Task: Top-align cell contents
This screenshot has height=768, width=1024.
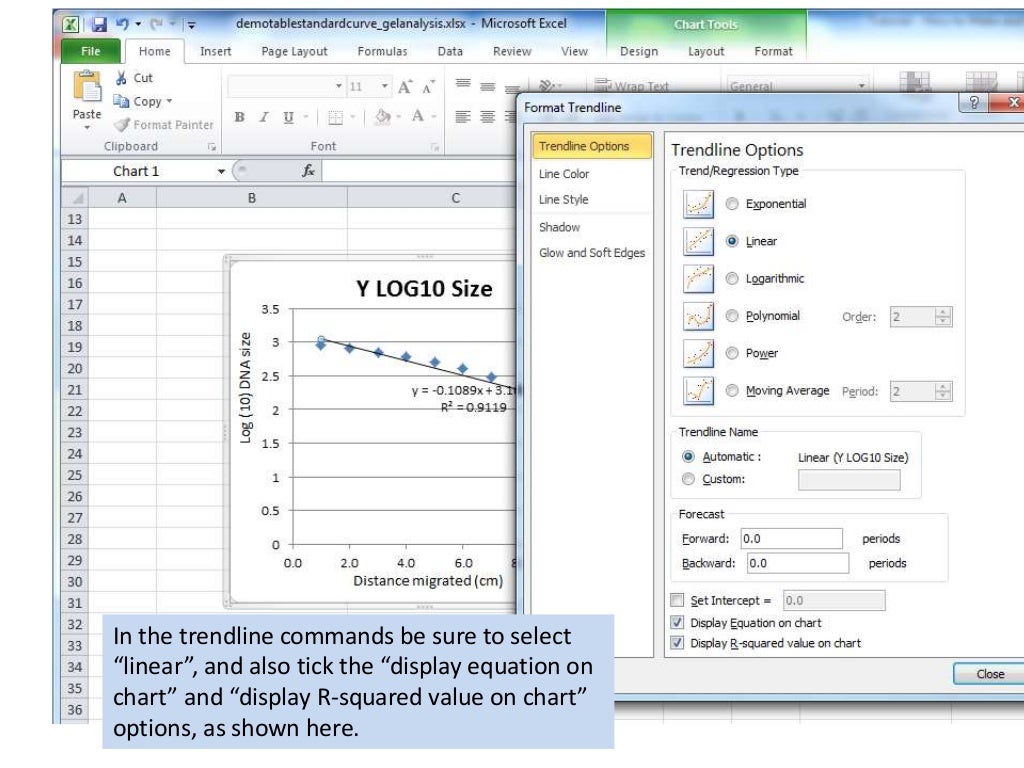Action: [x=463, y=84]
